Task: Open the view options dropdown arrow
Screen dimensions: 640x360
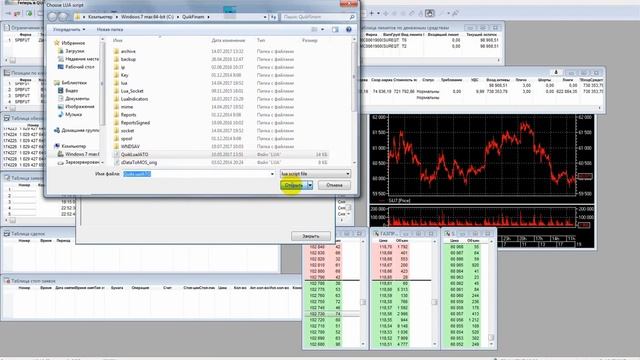Action: 322,29
